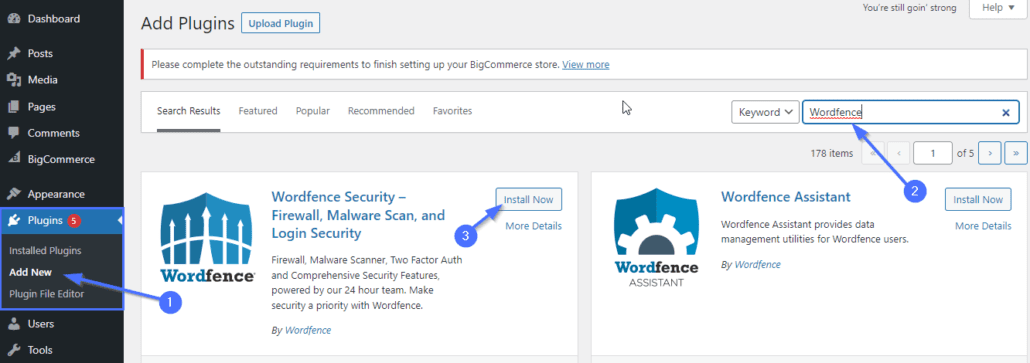1030x363 pixels.
Task: Open Plugin File Editor submenu item
Action: click(x=47, y=293)
